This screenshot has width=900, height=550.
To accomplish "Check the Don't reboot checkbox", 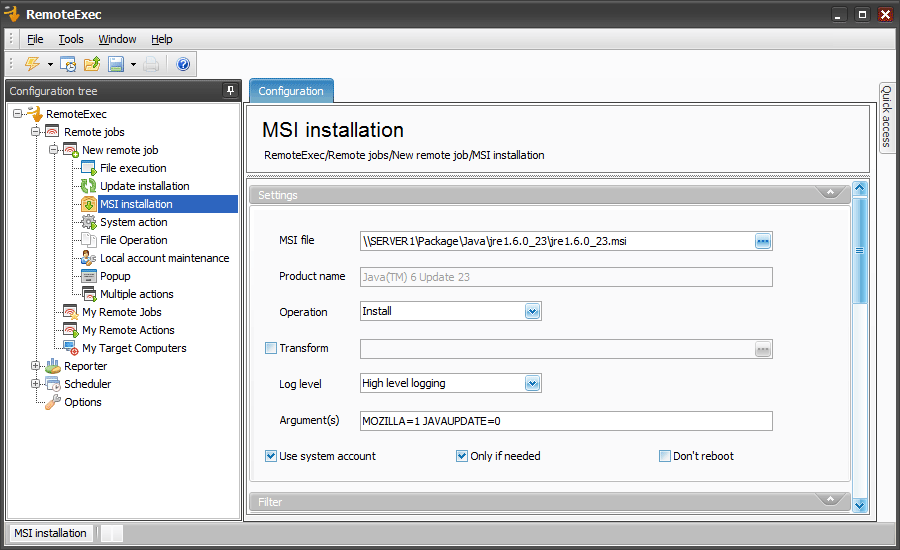I will pos(665,456).
